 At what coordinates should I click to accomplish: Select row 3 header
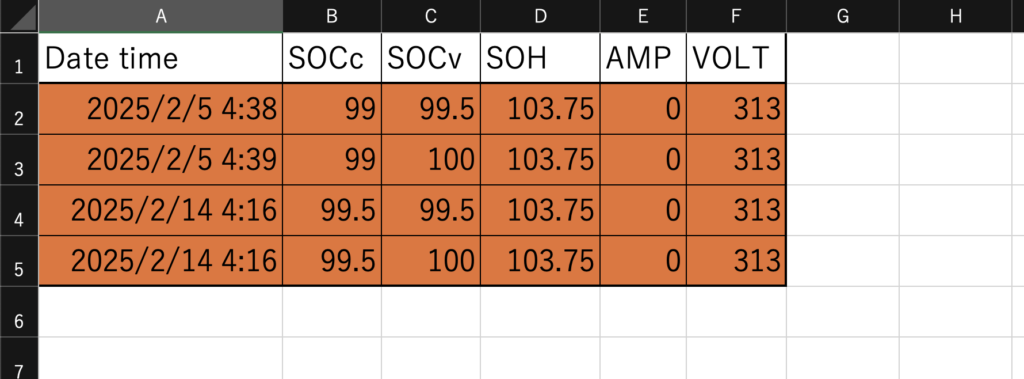[x=19, y=159]
